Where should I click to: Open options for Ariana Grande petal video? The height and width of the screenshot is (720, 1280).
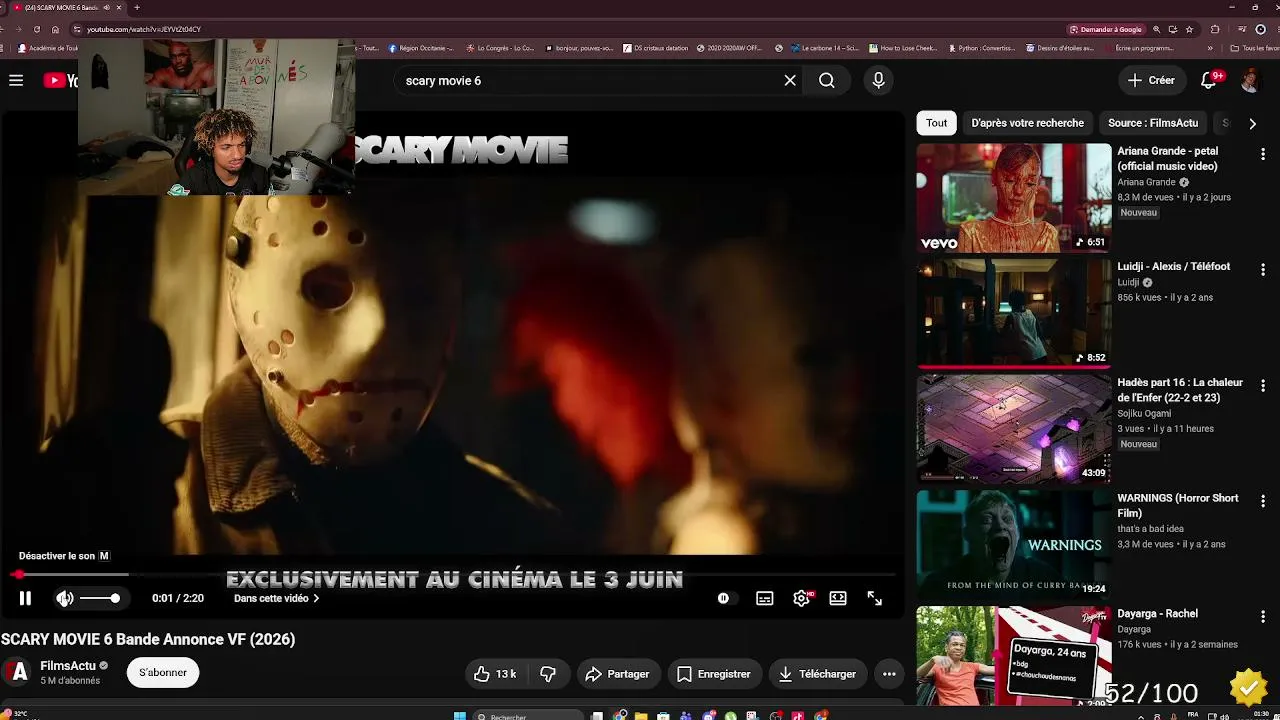point(1263,154)
